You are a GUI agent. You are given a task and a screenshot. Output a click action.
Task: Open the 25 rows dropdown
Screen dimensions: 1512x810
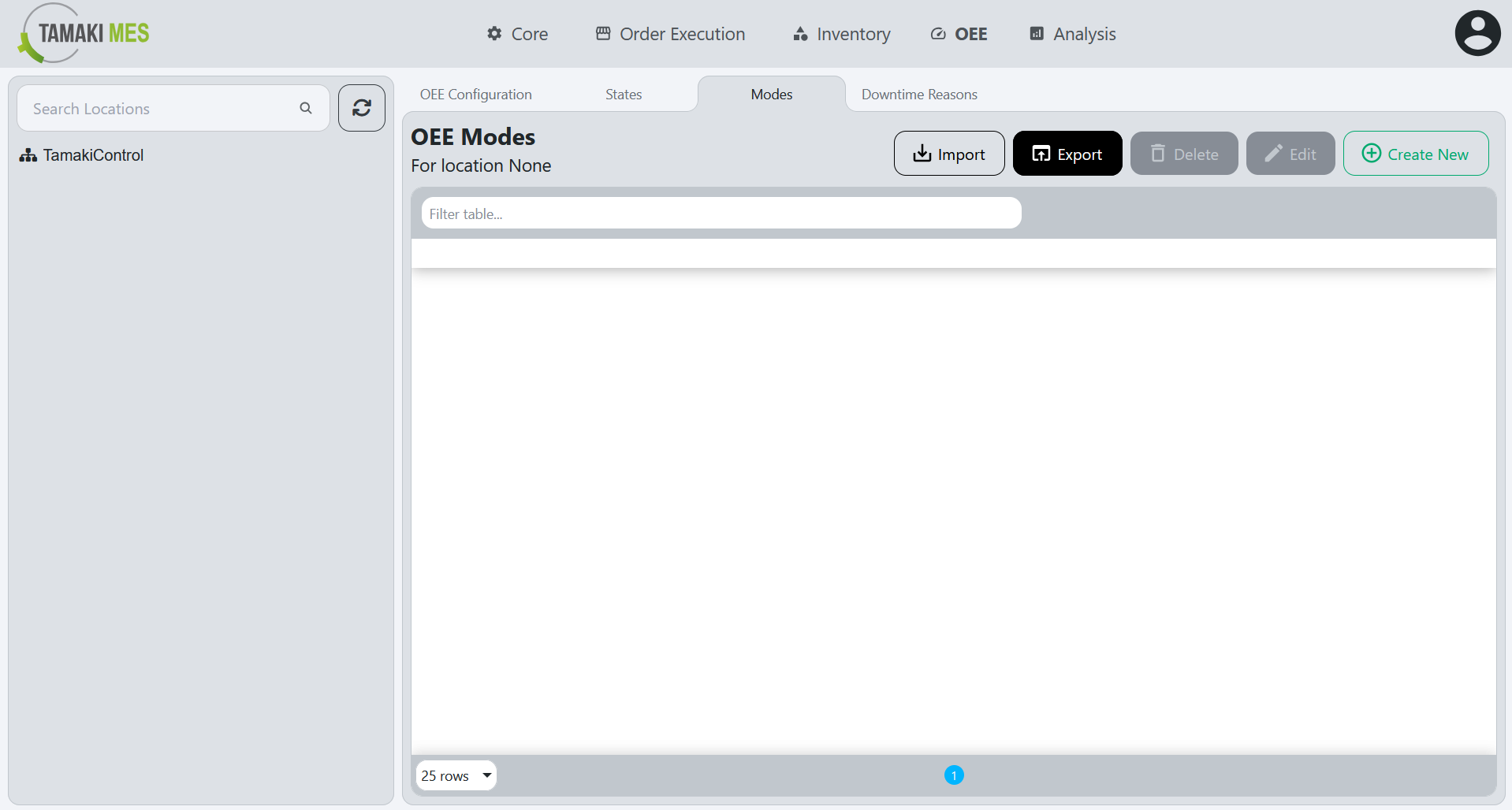point(456,775)
